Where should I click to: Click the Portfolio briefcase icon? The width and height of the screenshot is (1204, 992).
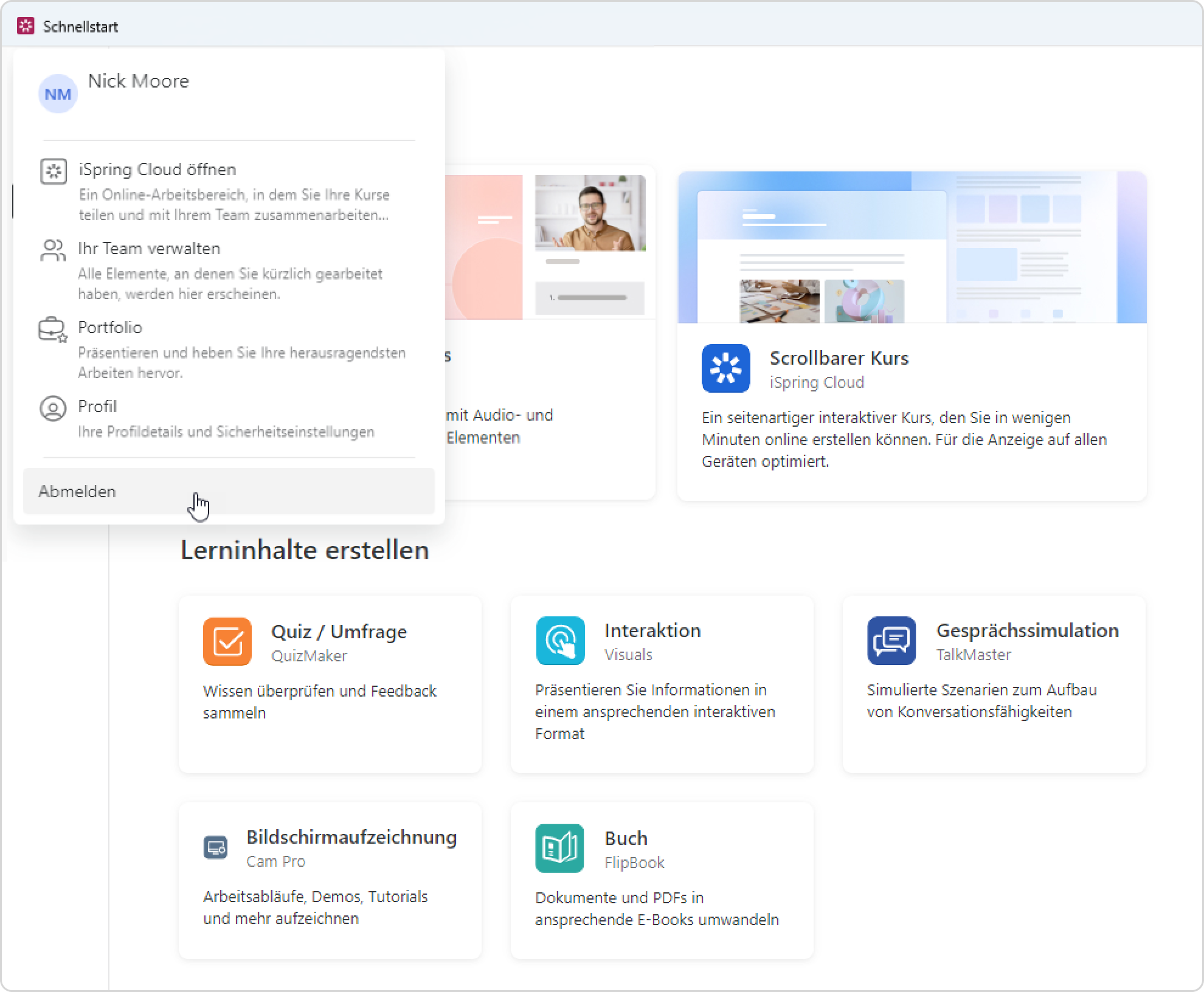click(x=53, y=329)
